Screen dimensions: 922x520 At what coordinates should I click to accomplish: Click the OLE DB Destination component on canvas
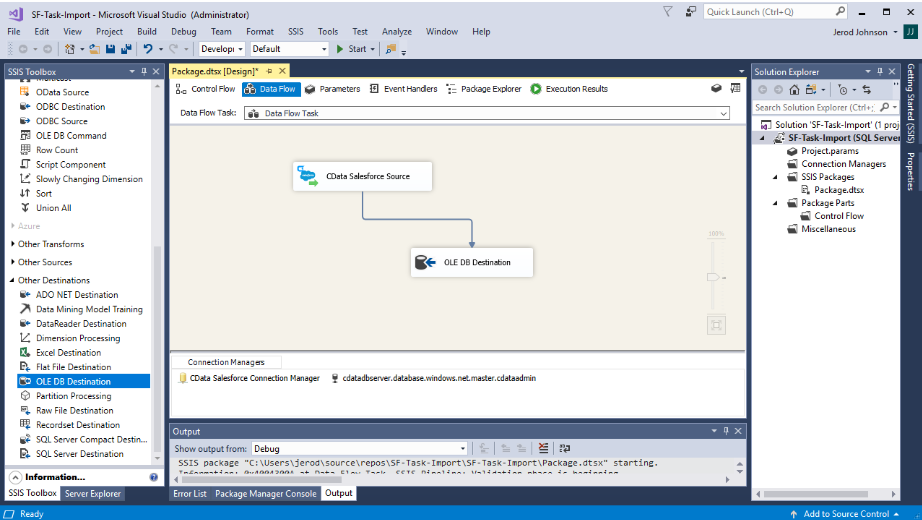472,262
